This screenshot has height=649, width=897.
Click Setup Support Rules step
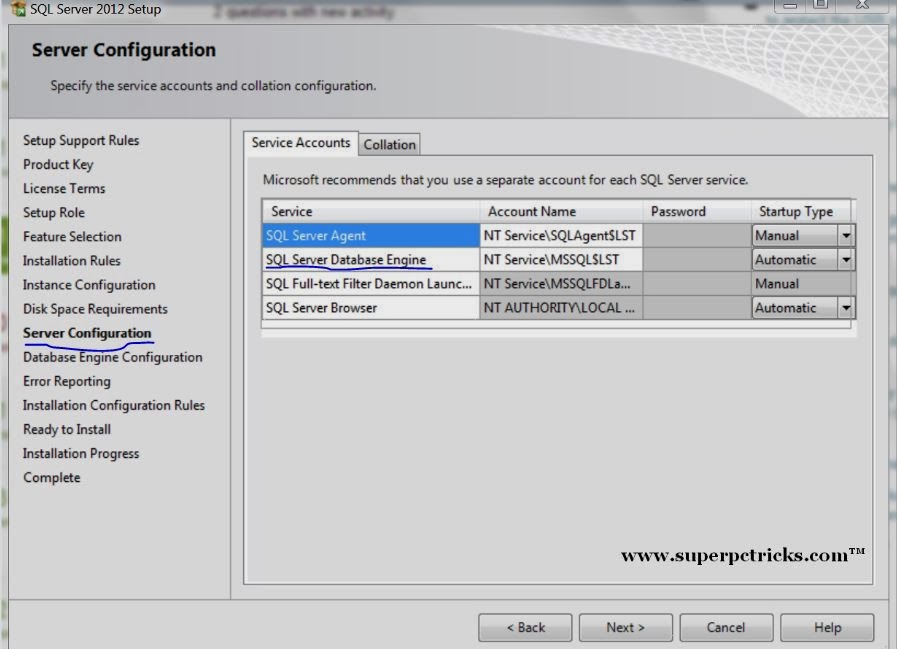81,140
